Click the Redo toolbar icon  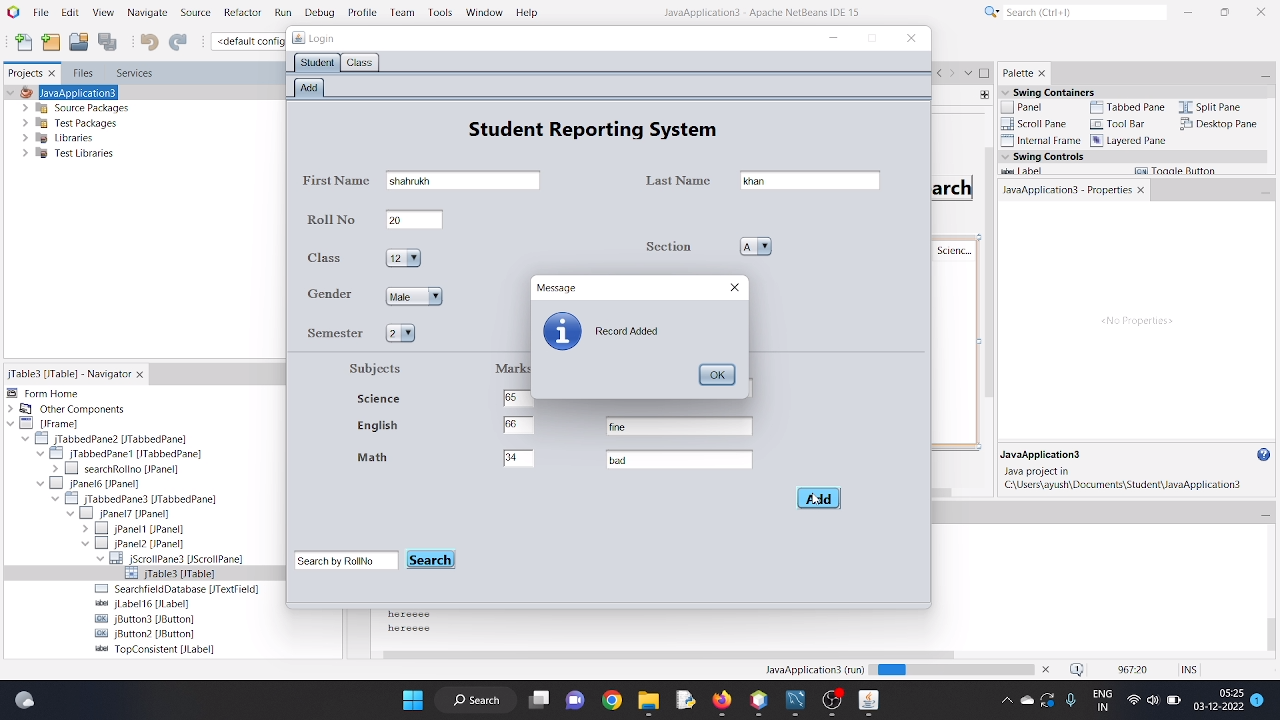pos(178,42)
